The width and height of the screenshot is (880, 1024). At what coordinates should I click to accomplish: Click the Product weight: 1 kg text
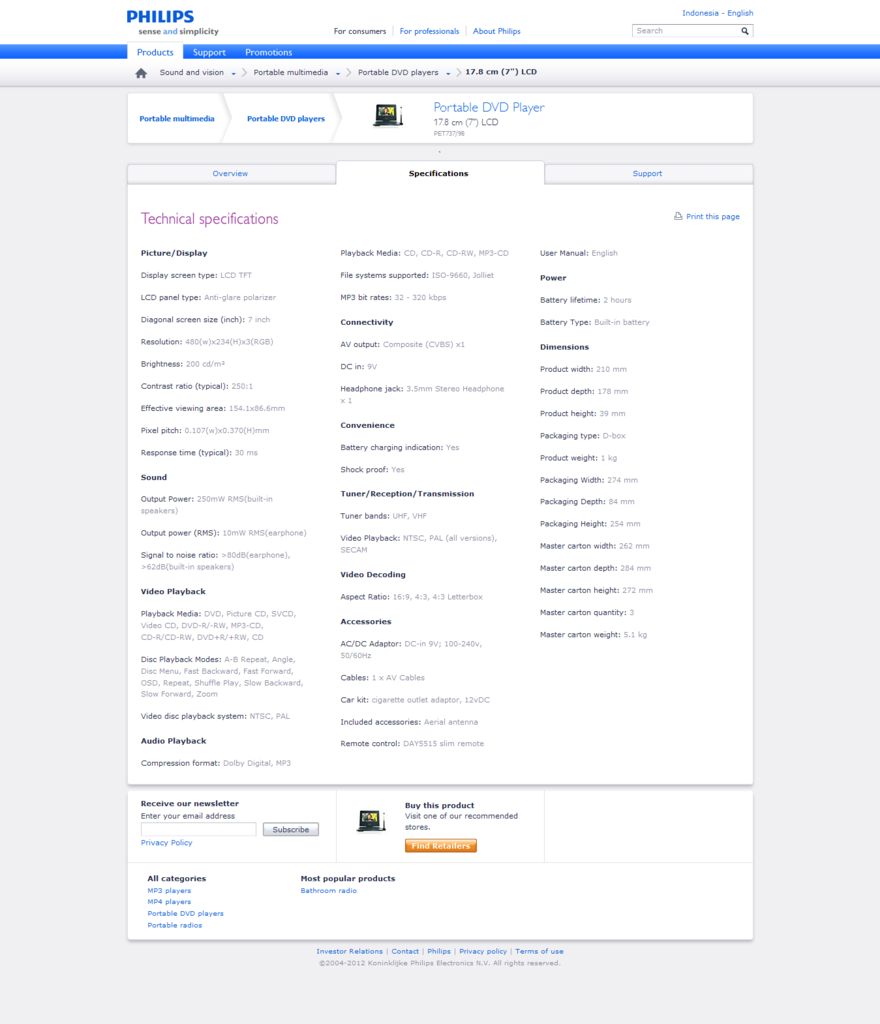point(578,458)
